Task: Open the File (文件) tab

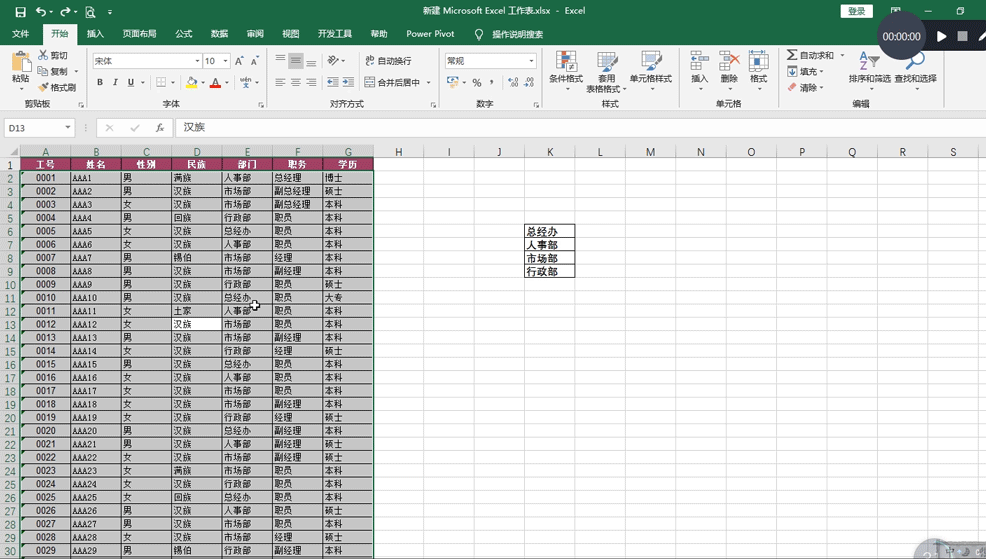Action: [x=21, y=34]
